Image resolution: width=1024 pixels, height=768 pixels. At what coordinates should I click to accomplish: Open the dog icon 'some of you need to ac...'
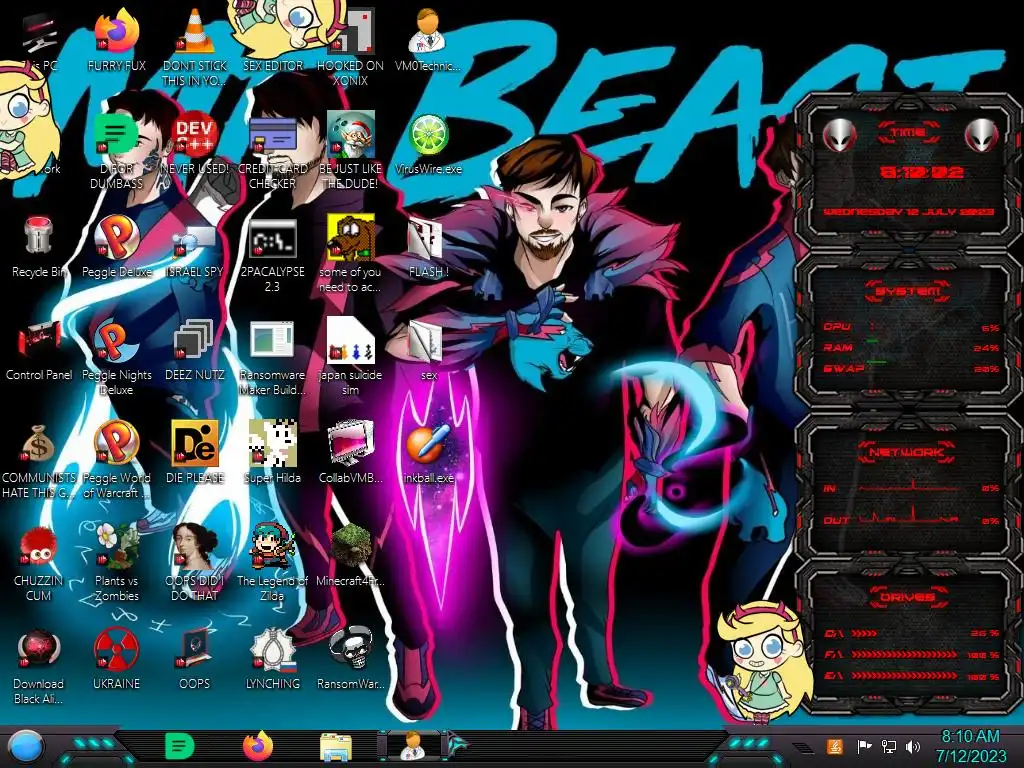point(351,255)
